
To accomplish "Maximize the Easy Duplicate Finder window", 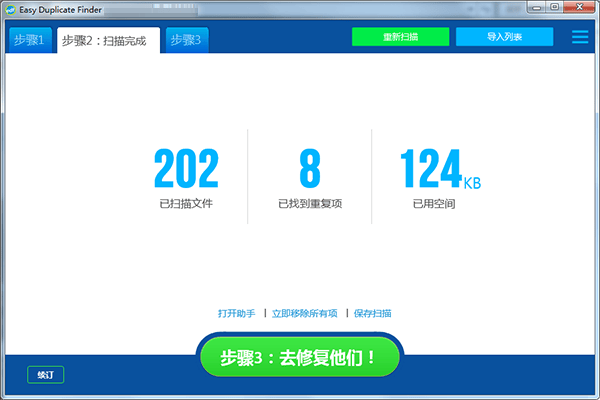I will point(554,8).
